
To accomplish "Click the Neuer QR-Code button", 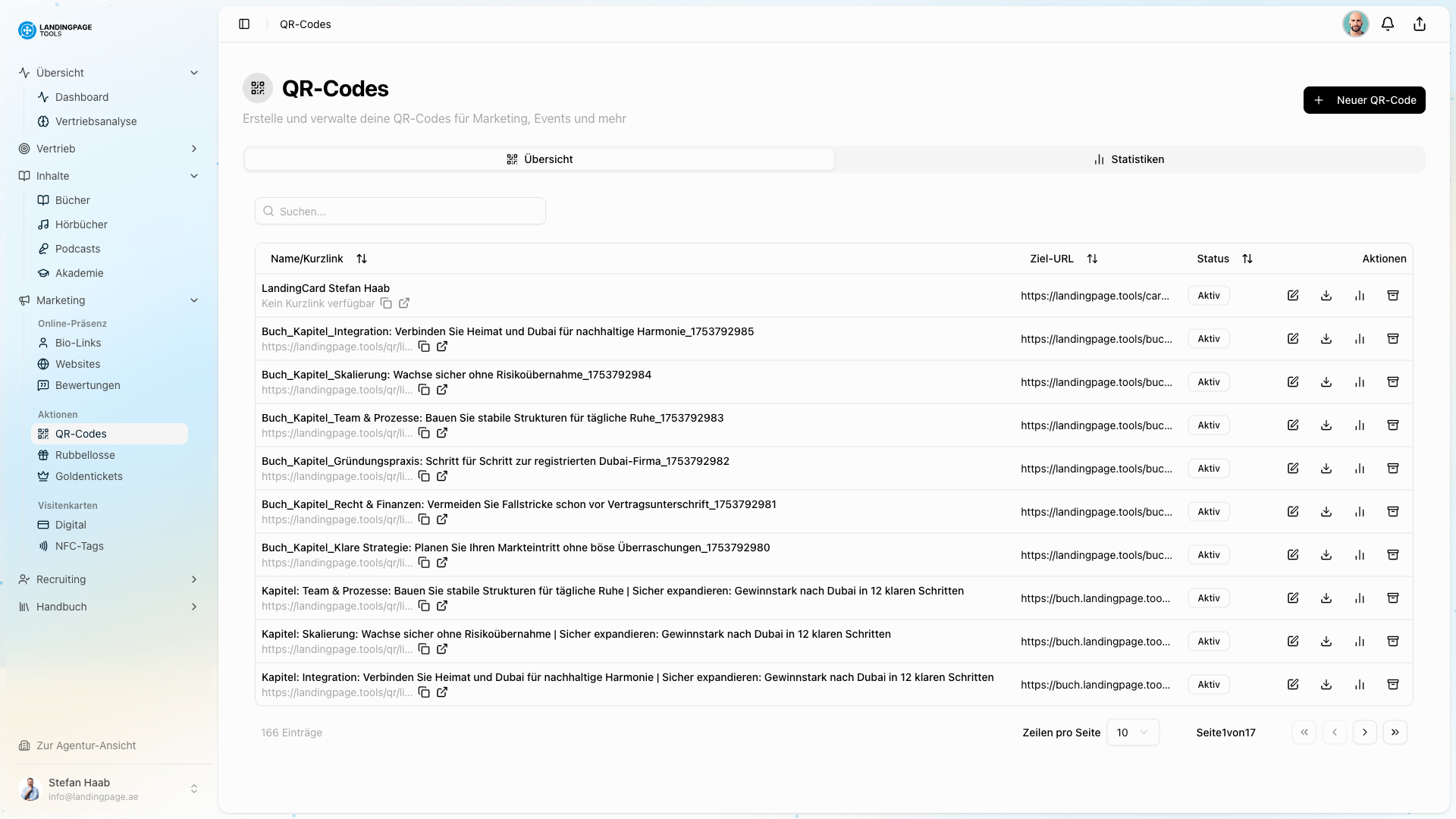I will click(x=1363, y=99).
